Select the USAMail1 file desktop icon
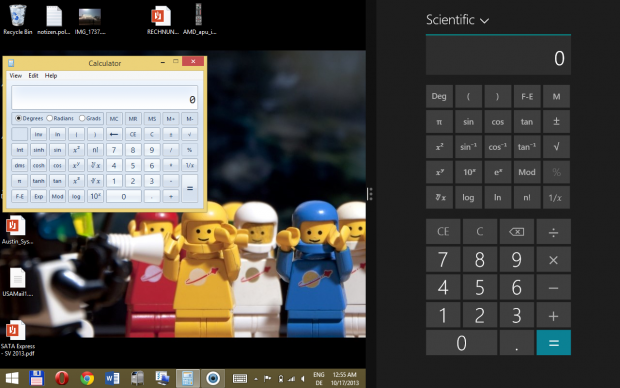This screenshot has height=388, width=620. pos(17,282)
